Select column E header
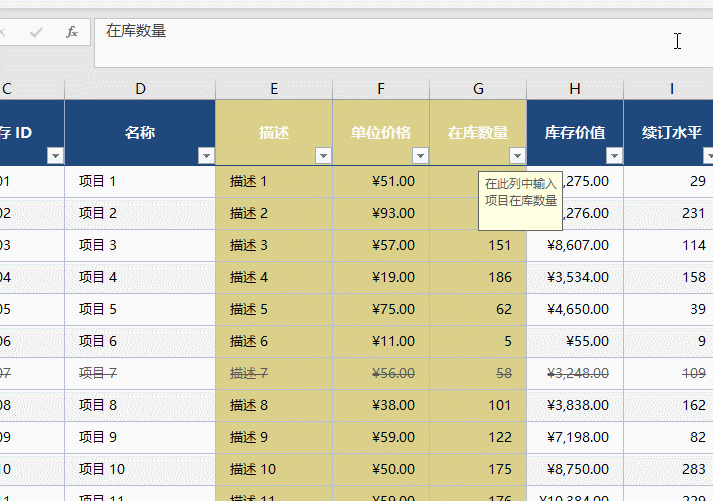 coord(274,89)
